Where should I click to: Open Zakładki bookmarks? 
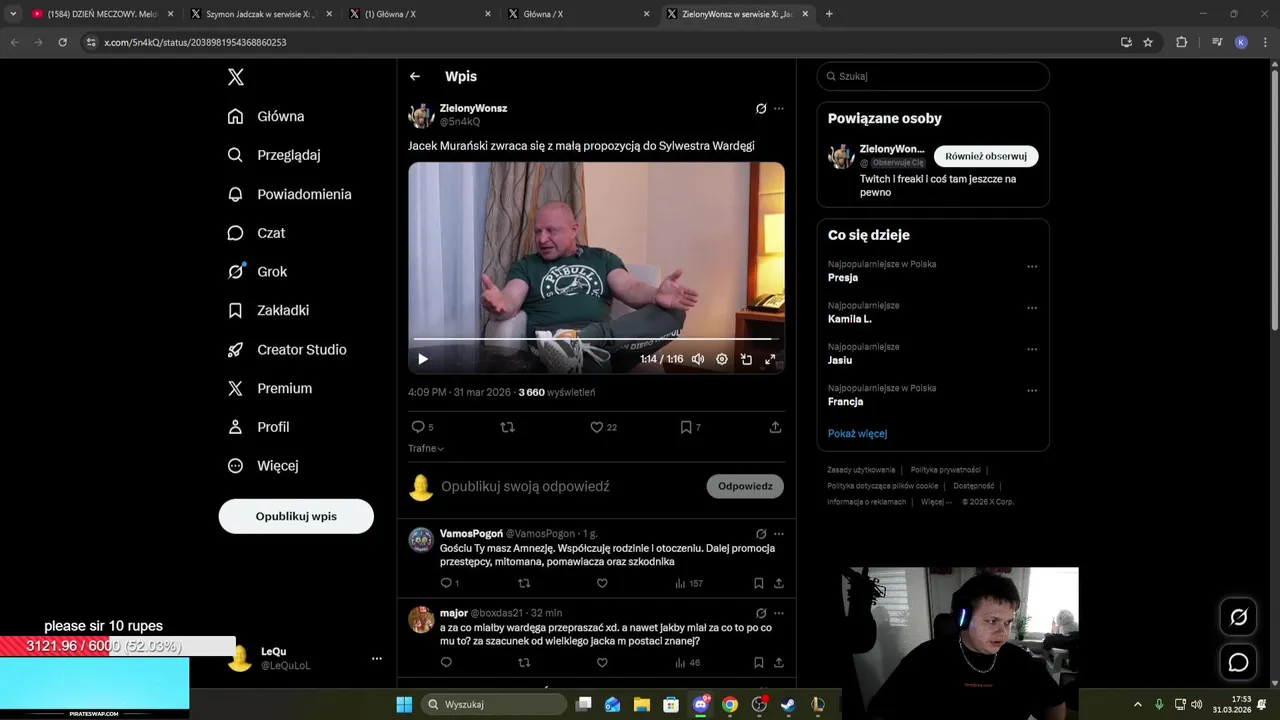268,311
